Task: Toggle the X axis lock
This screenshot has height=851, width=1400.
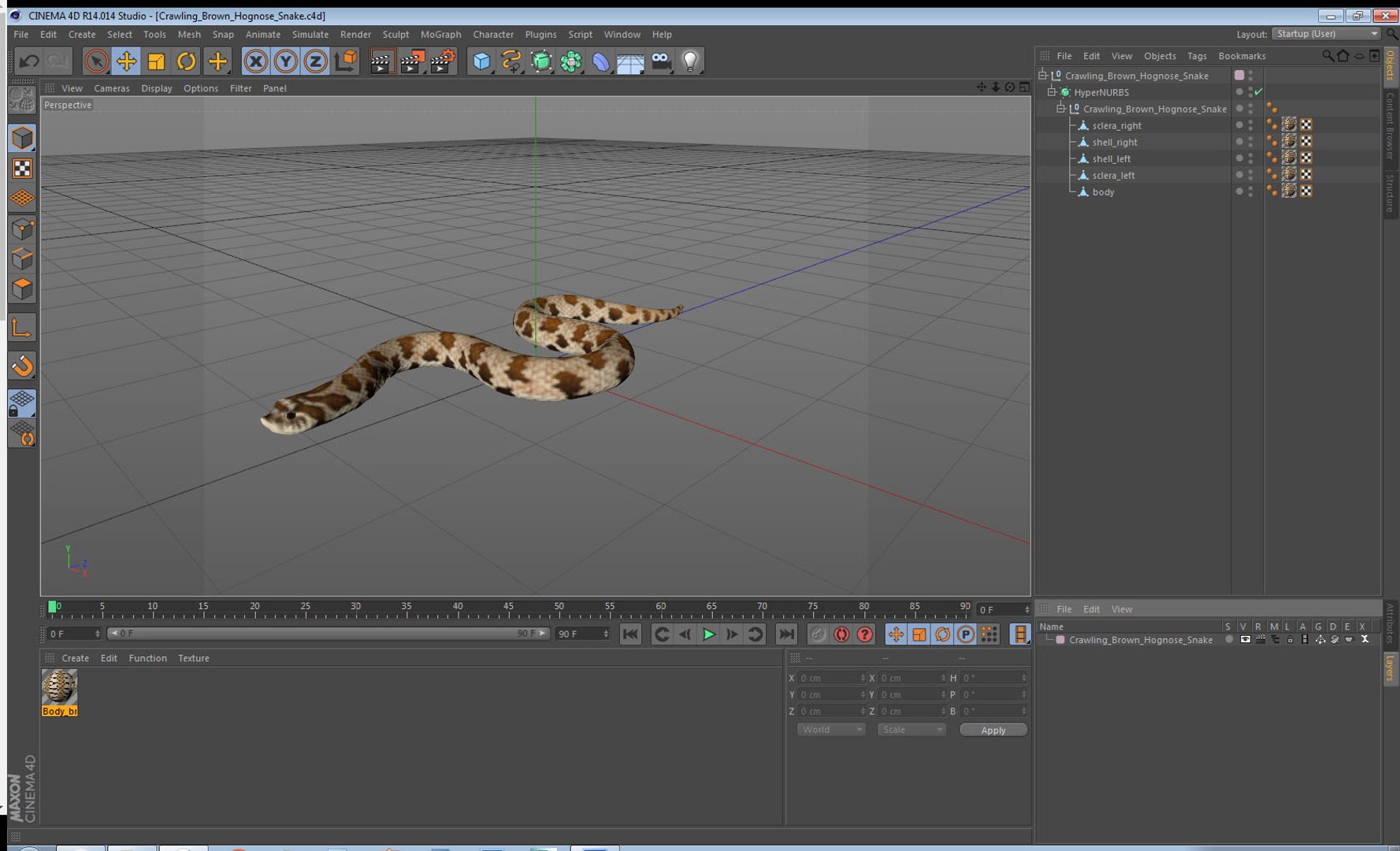Action: coord(255,61)
